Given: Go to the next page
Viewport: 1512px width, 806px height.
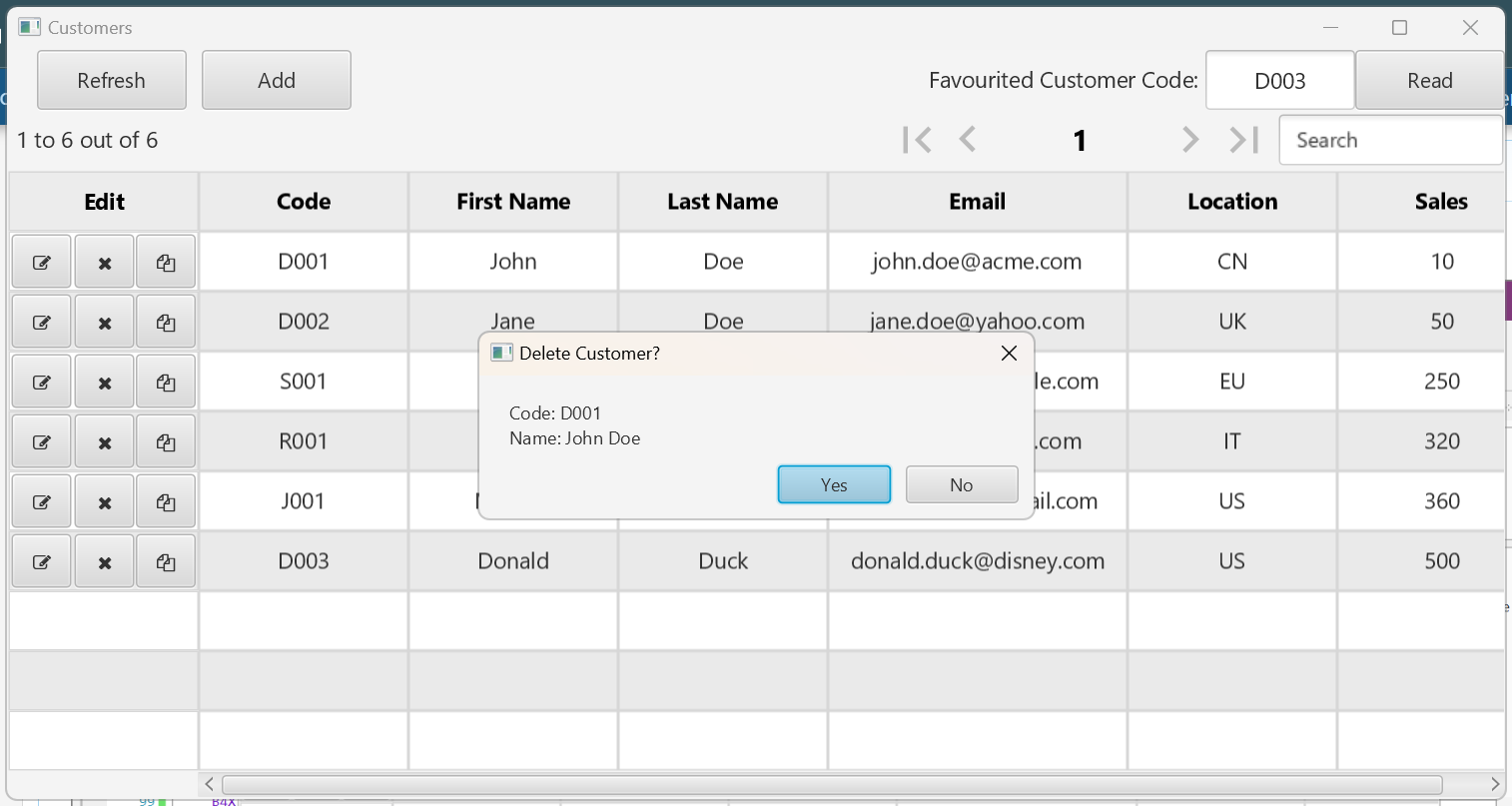Looking at the screenshot, I should tap(1189, 140).
